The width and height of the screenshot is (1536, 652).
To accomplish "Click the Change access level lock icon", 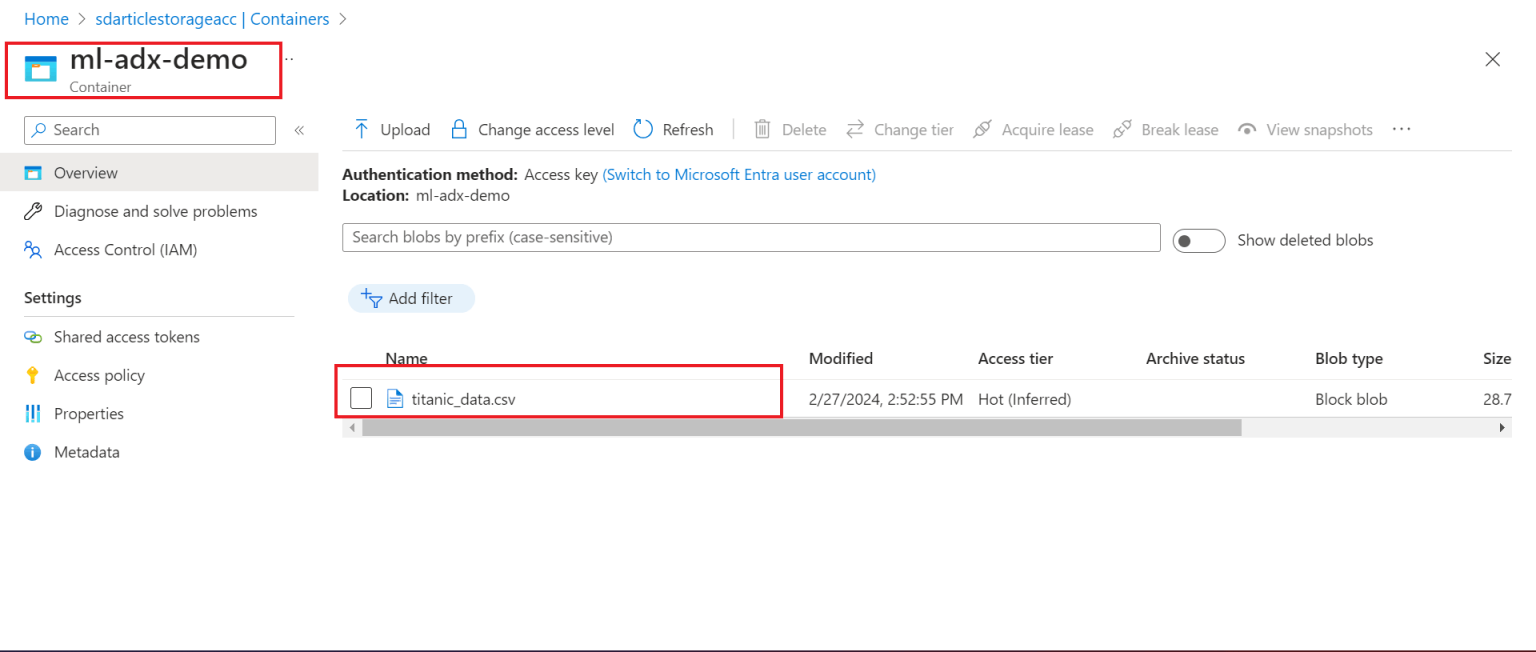I will pyautogui.click(x=459, y=130).
